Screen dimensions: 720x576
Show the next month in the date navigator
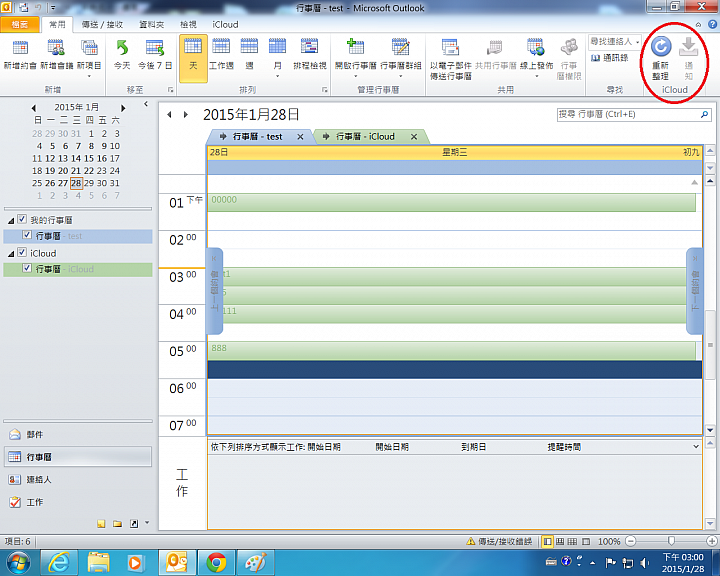pyautogui.click(x=123, y=108)
